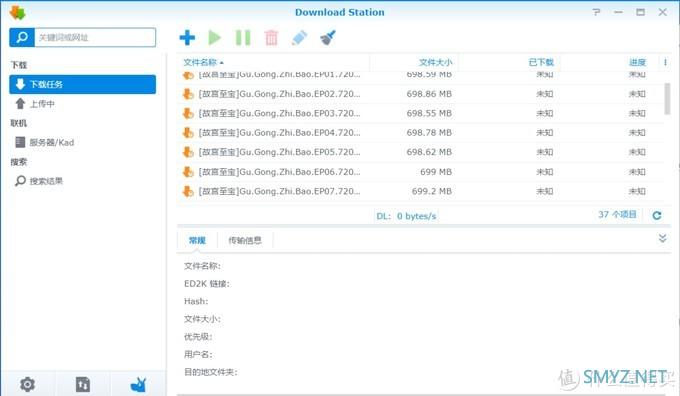Click the DL: 0 bytes/s speed indicator
The height and width of the screenshot is (396, 680).
[406, 216]
